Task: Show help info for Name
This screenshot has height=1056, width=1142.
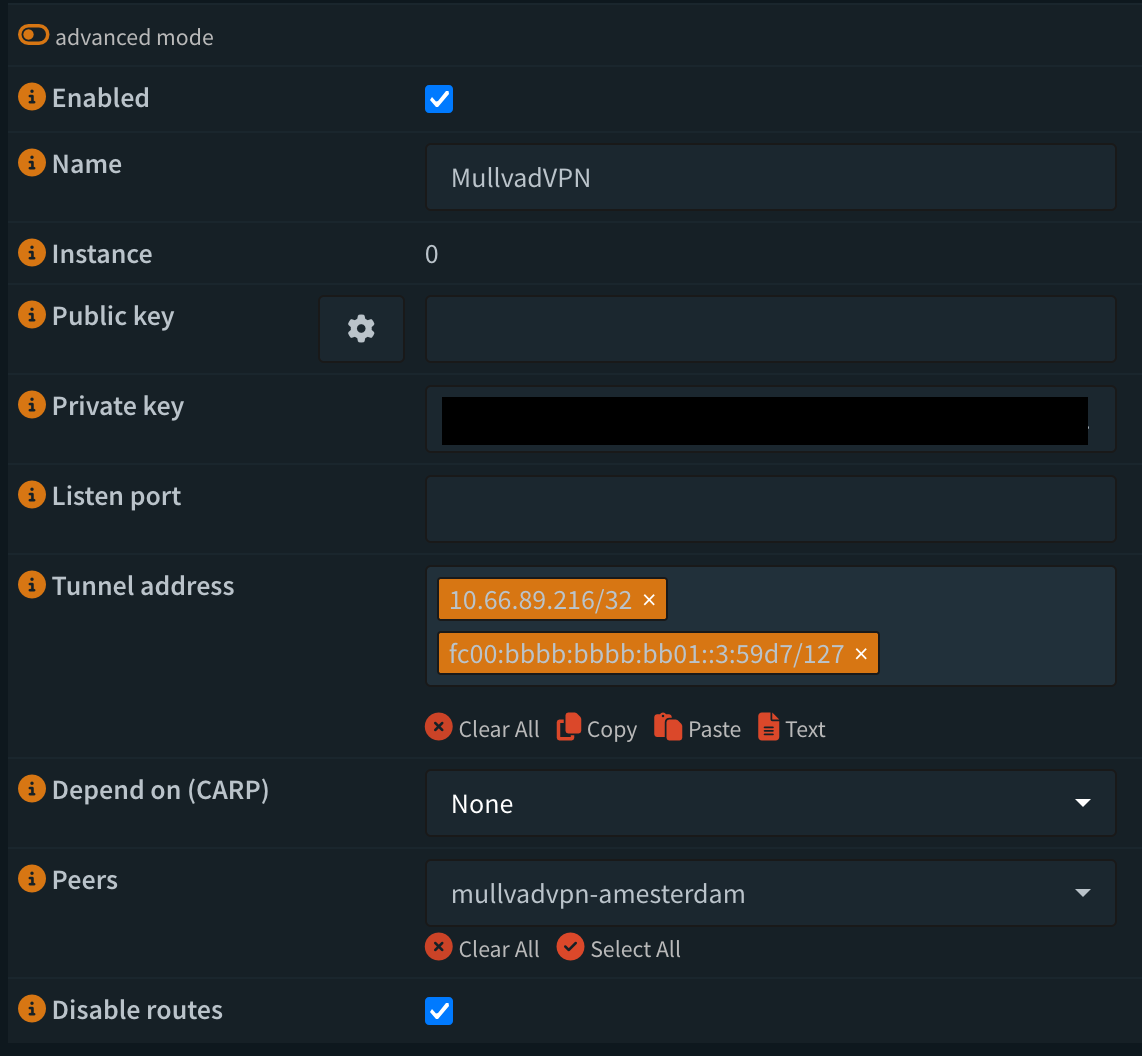Action: (31, 163)
